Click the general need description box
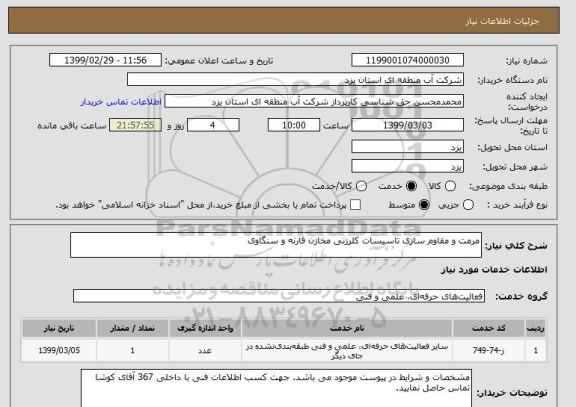Image resolution: width=576 pixels, height=407 pixels. [276, 245]
